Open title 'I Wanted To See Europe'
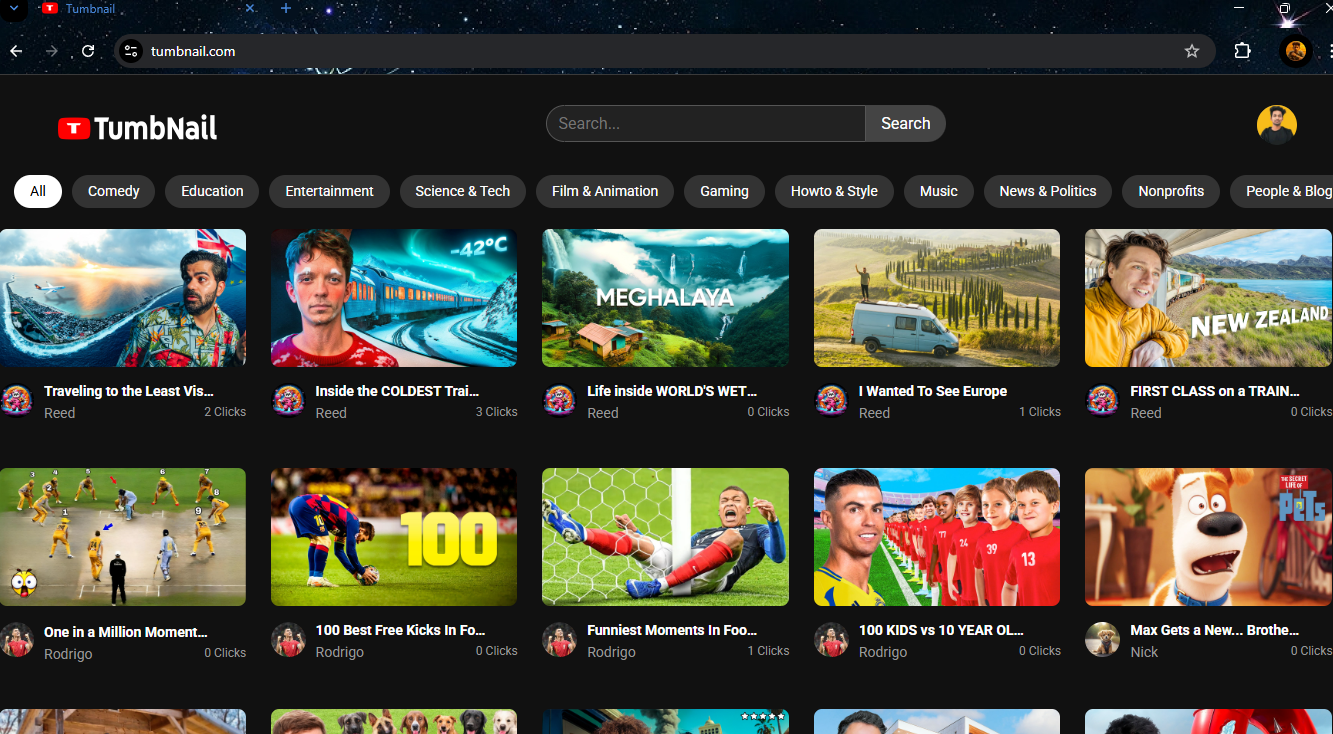This screenshot has height=734, width=1333. pos(933,391)
